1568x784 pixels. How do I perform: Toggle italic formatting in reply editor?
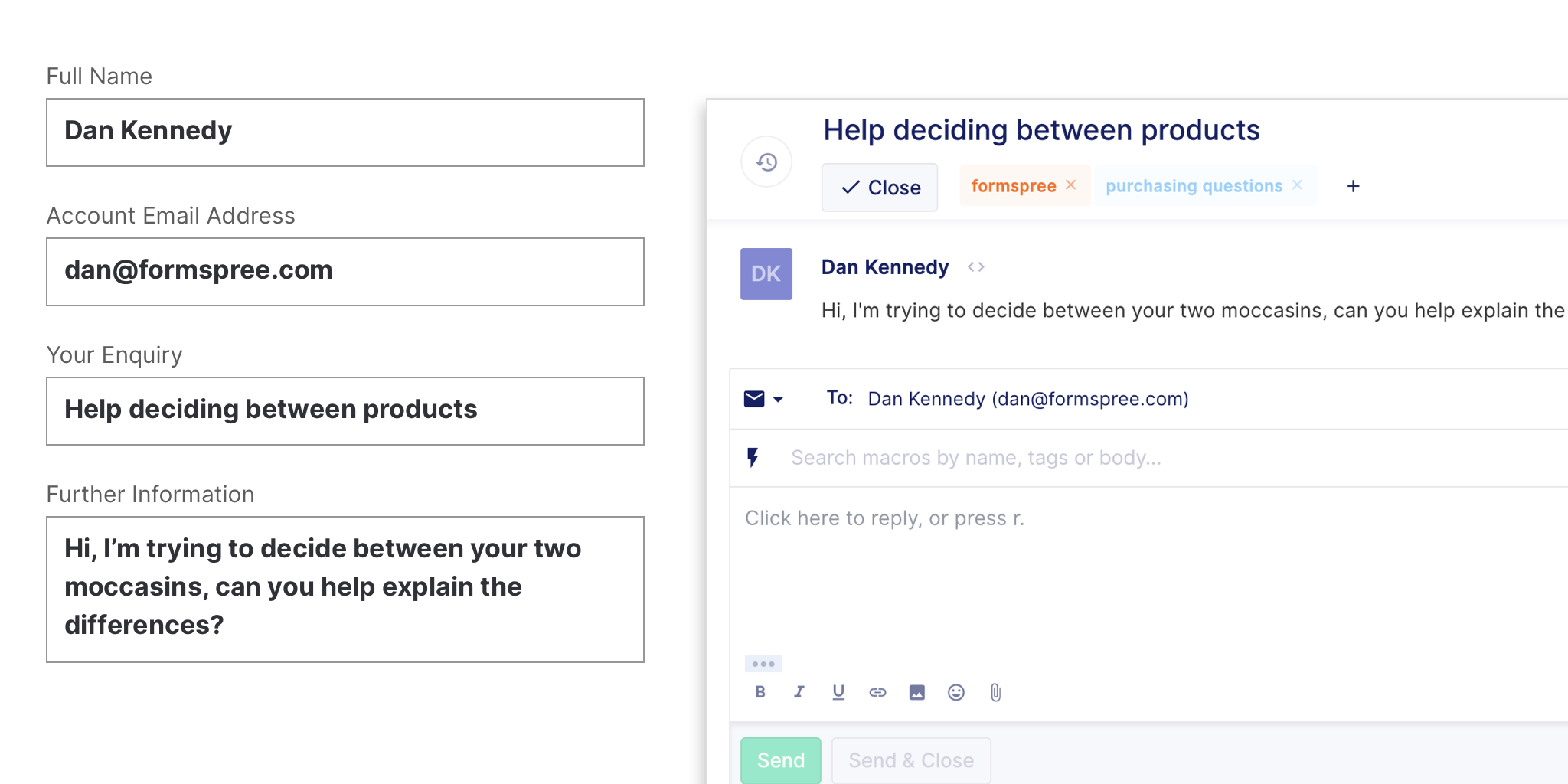(799, 692)
